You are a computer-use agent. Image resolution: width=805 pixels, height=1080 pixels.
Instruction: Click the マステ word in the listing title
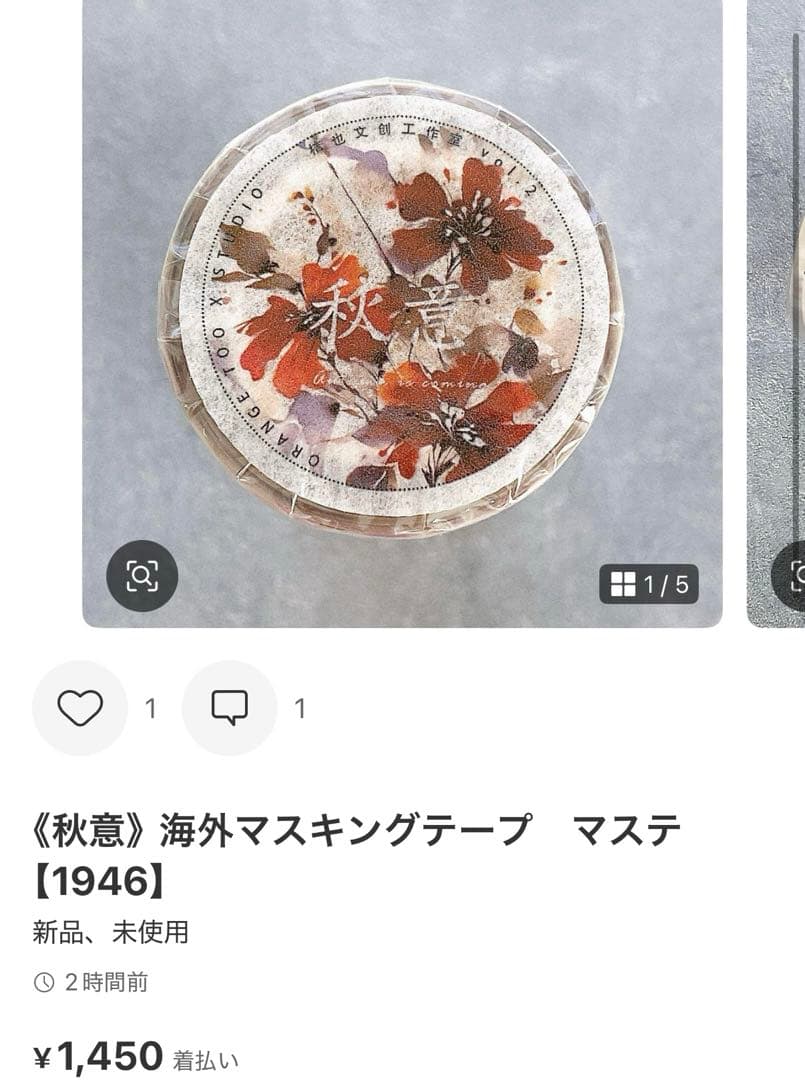pyautogui.click(x=627, y=829)
